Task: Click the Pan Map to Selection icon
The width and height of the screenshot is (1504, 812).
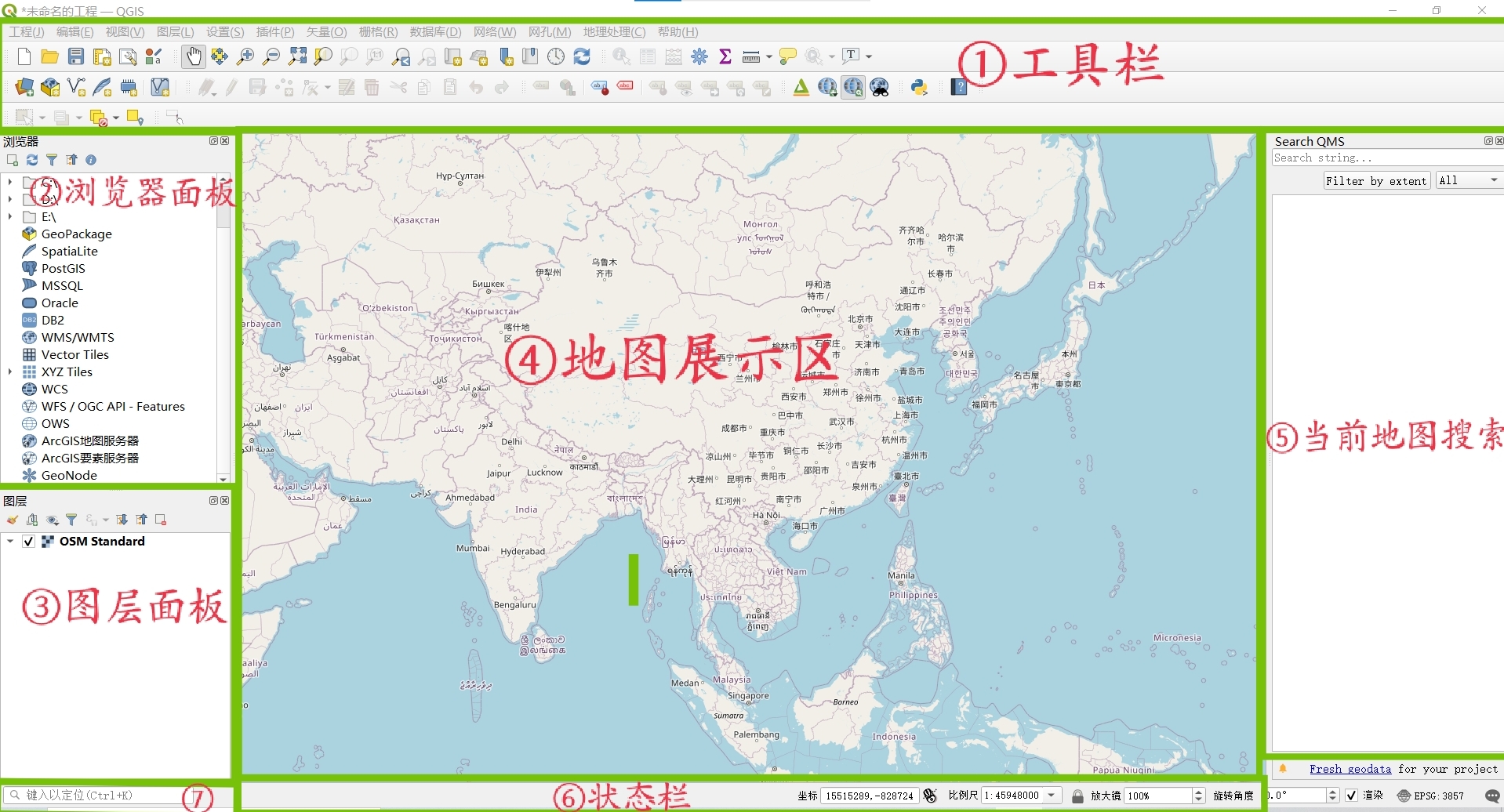Action: 220,56
